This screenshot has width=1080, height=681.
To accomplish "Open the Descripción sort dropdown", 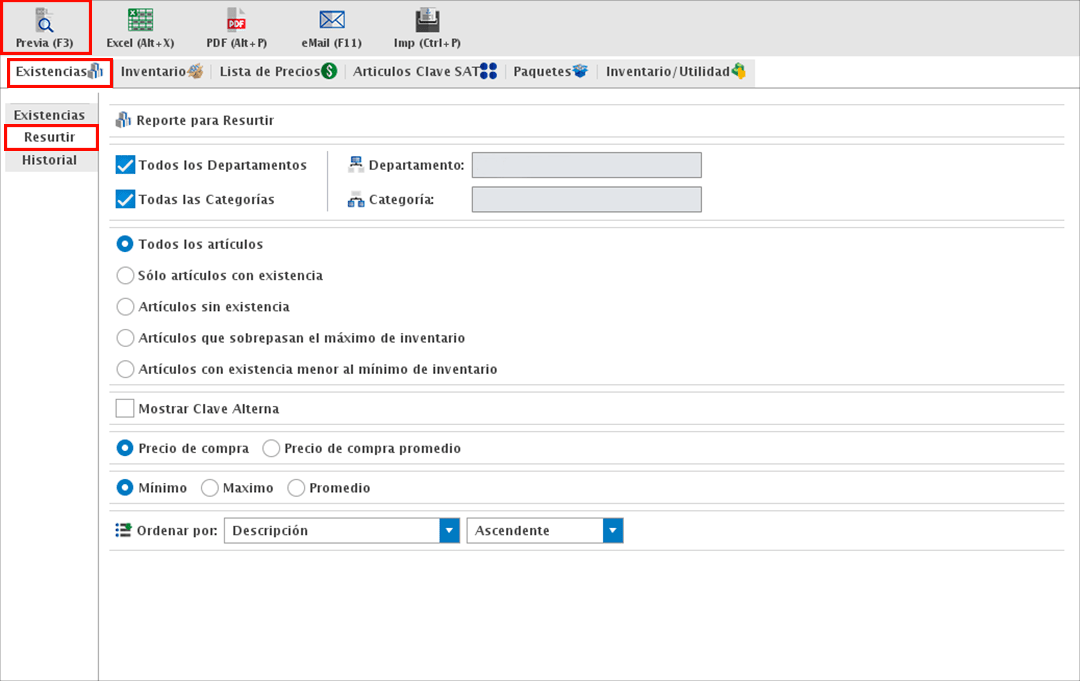I will click(449, 530).
